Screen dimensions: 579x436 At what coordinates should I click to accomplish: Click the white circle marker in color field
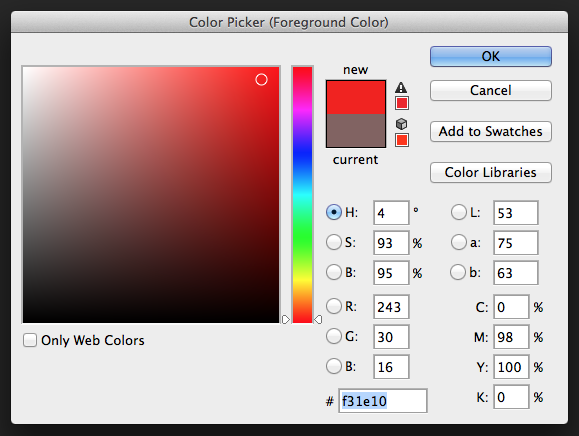tap(261, 79)
